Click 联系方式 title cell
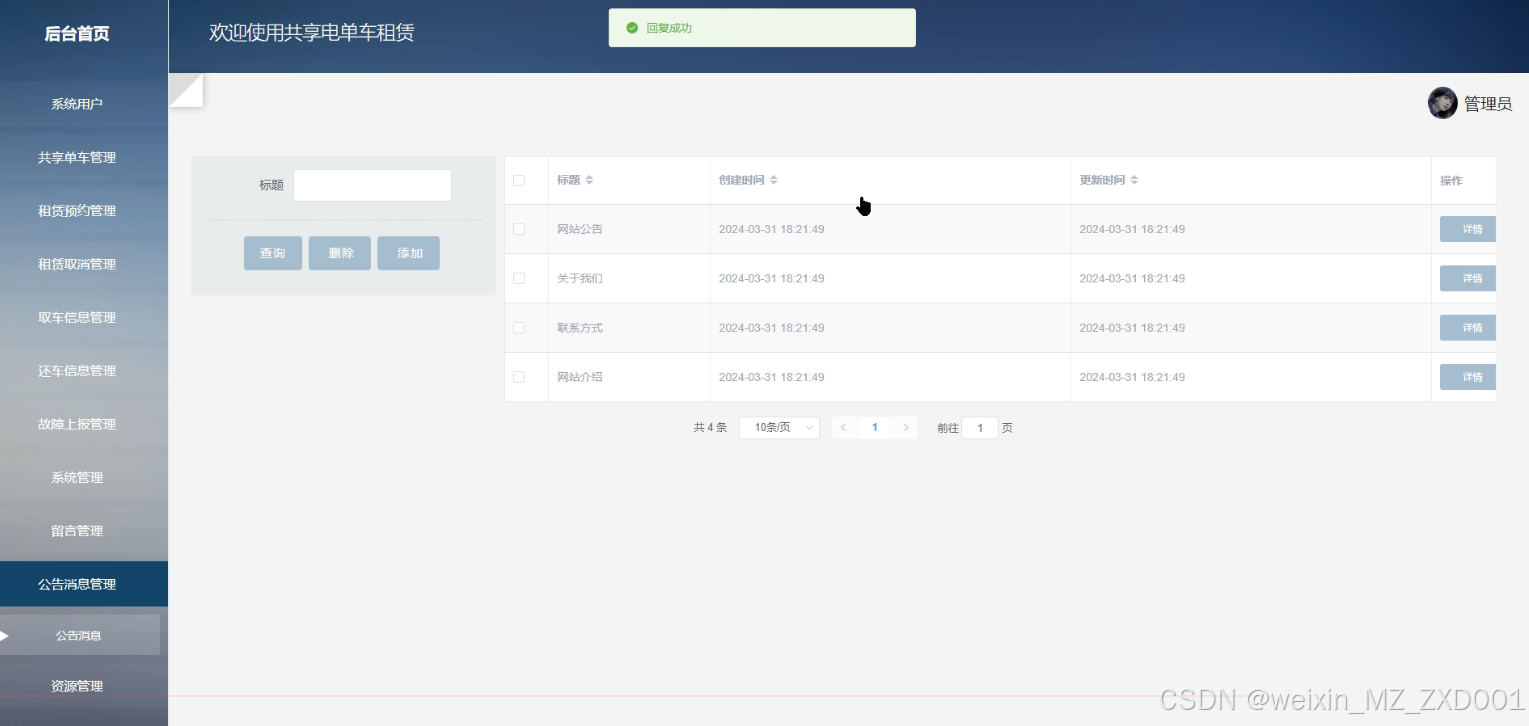Screen dimensions: 1529x726 pos(580,328)
